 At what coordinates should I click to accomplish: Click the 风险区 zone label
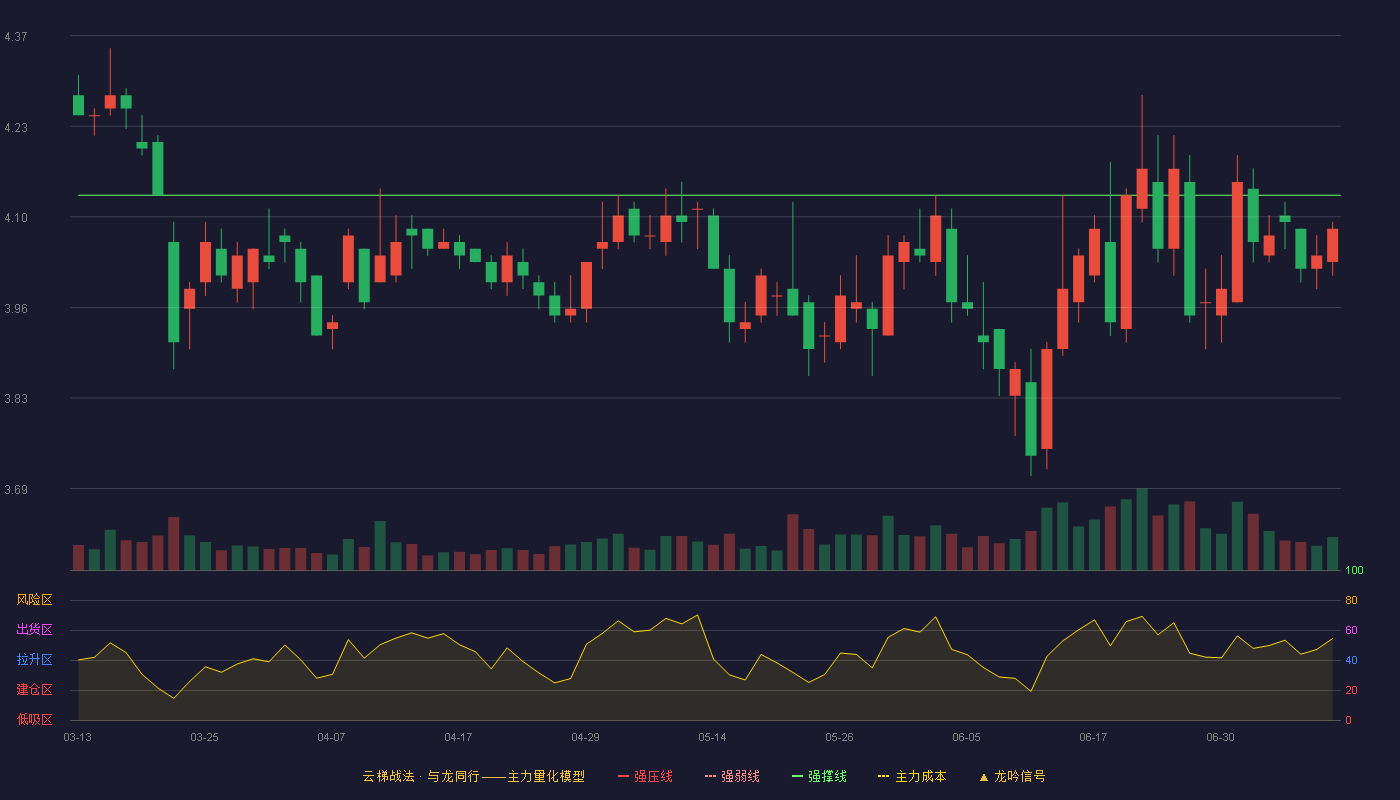(x=34, y=600)
